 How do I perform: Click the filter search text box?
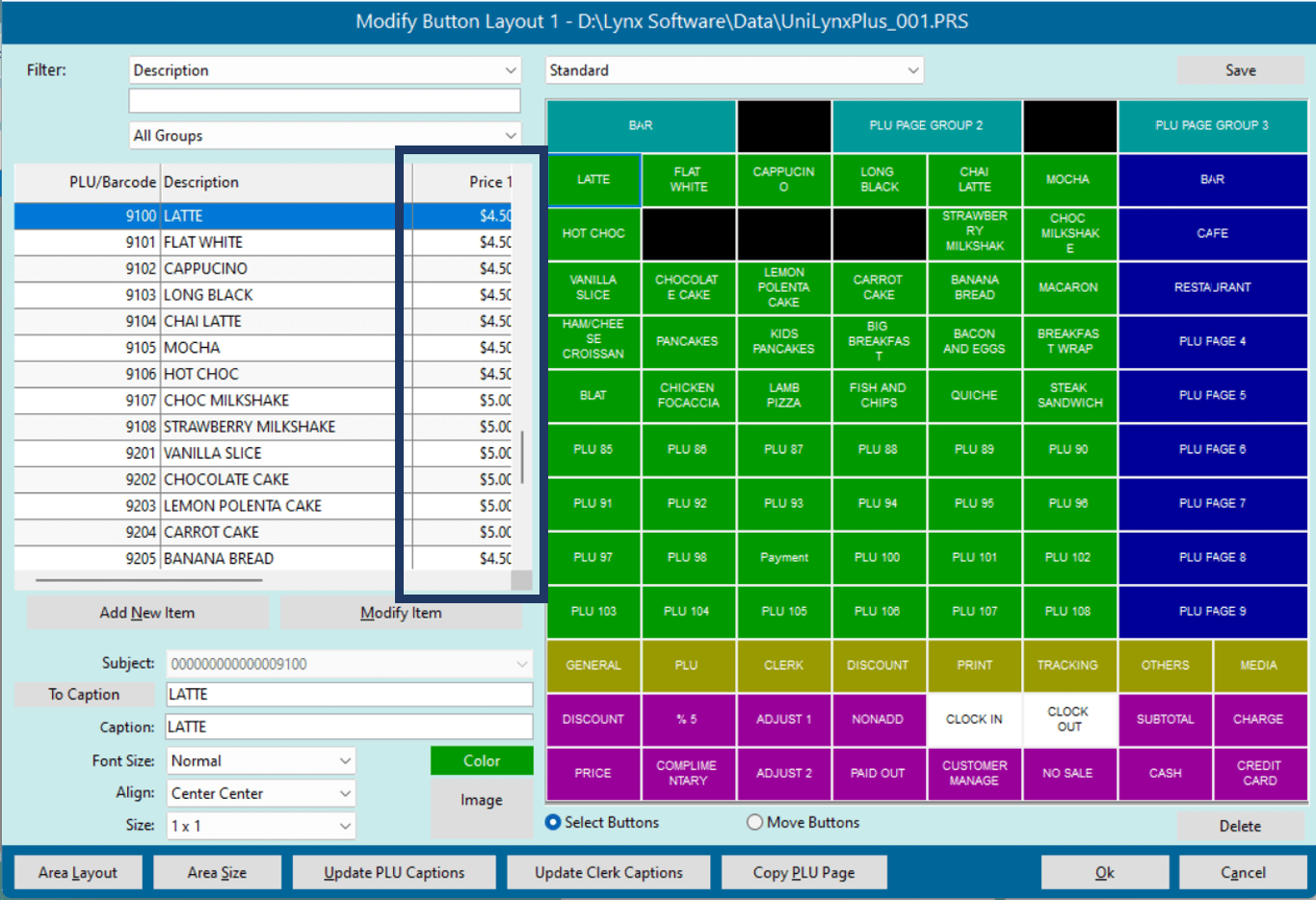[x=324, y=101]
